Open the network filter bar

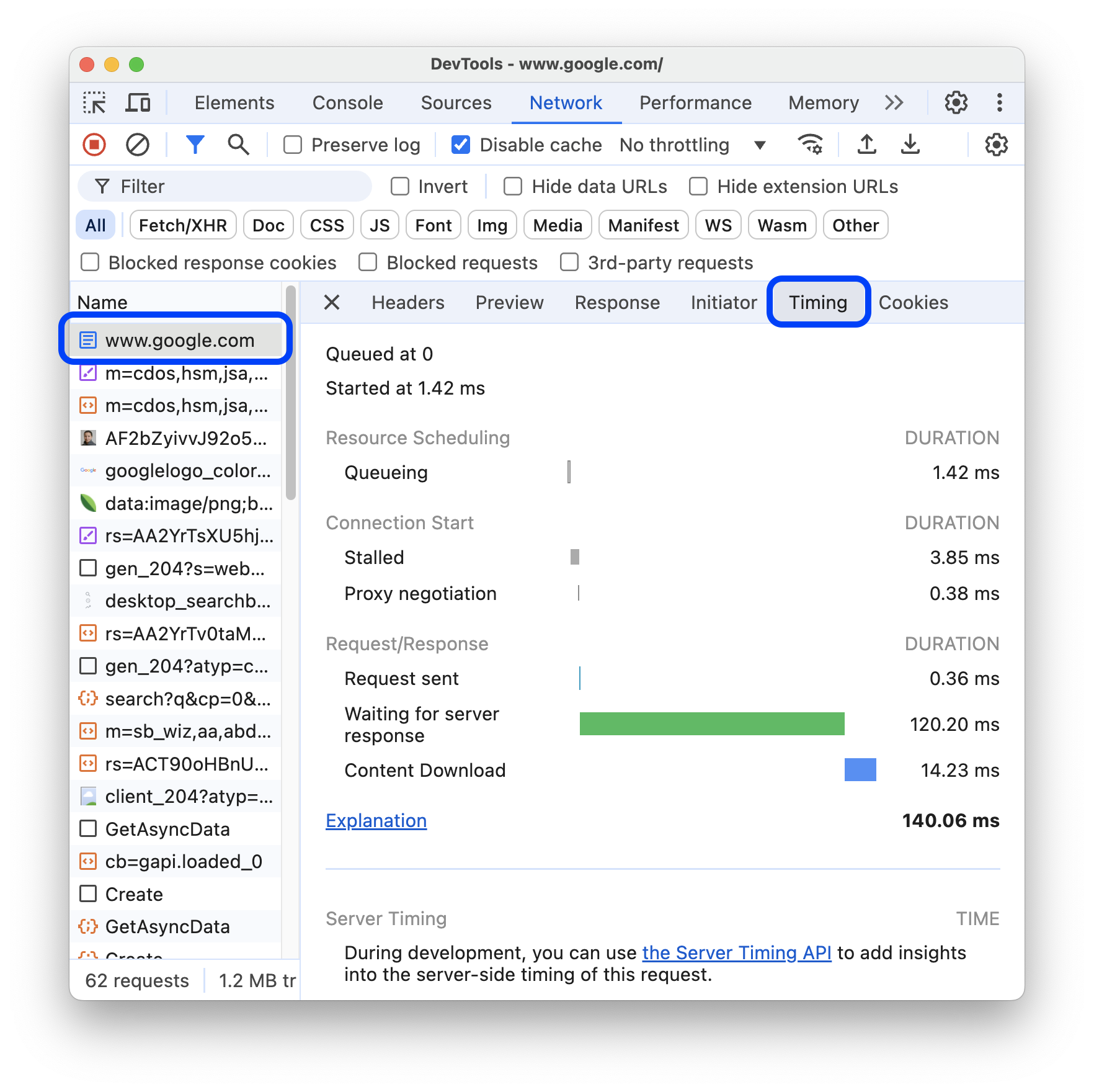[195, 145]
